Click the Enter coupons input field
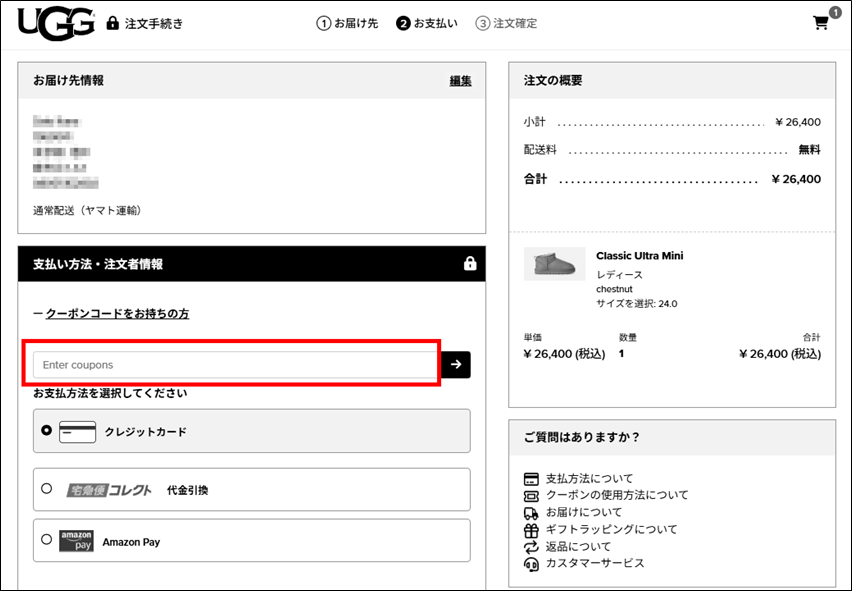The width and height of the screenshot is (852, 591). tap(237, 364)
